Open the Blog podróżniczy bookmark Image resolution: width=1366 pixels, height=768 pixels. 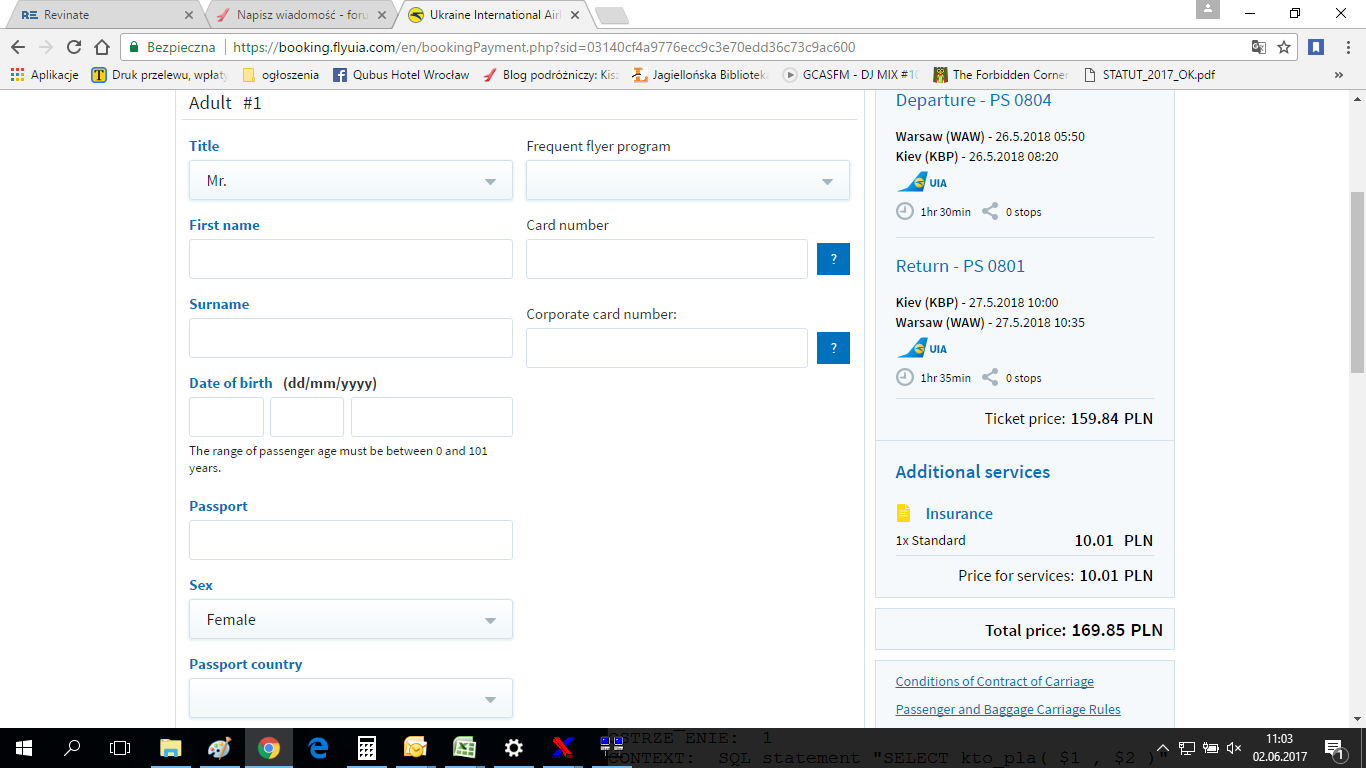click(x=550, y=74)
